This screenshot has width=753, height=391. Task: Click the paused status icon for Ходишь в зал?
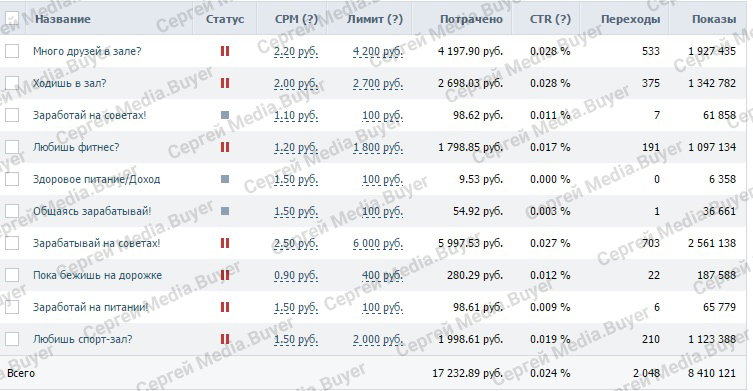tap(225, 83)
